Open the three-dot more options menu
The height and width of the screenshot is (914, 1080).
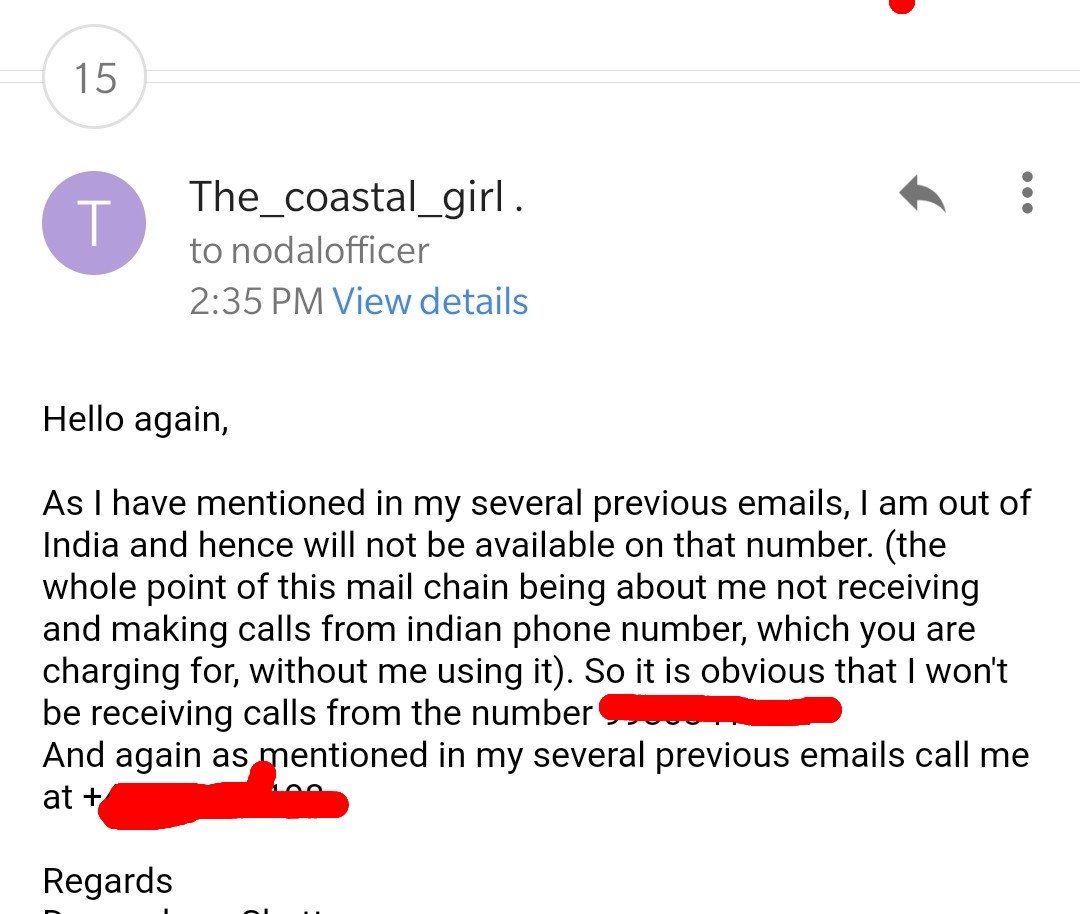coord(1027,193)
